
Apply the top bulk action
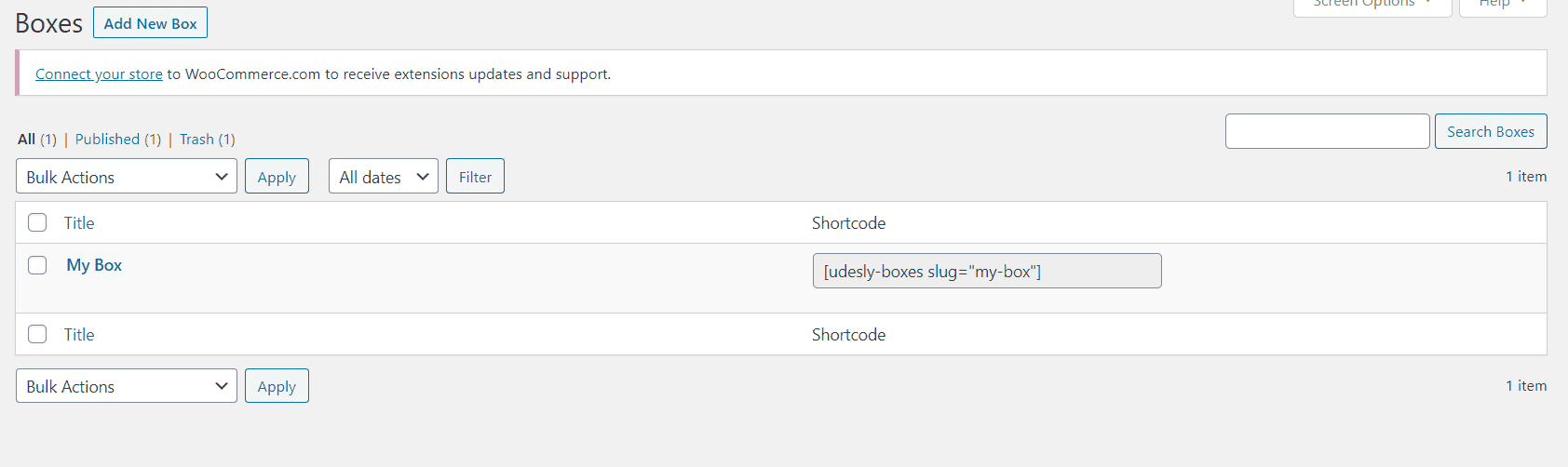[x=277, y=177]
